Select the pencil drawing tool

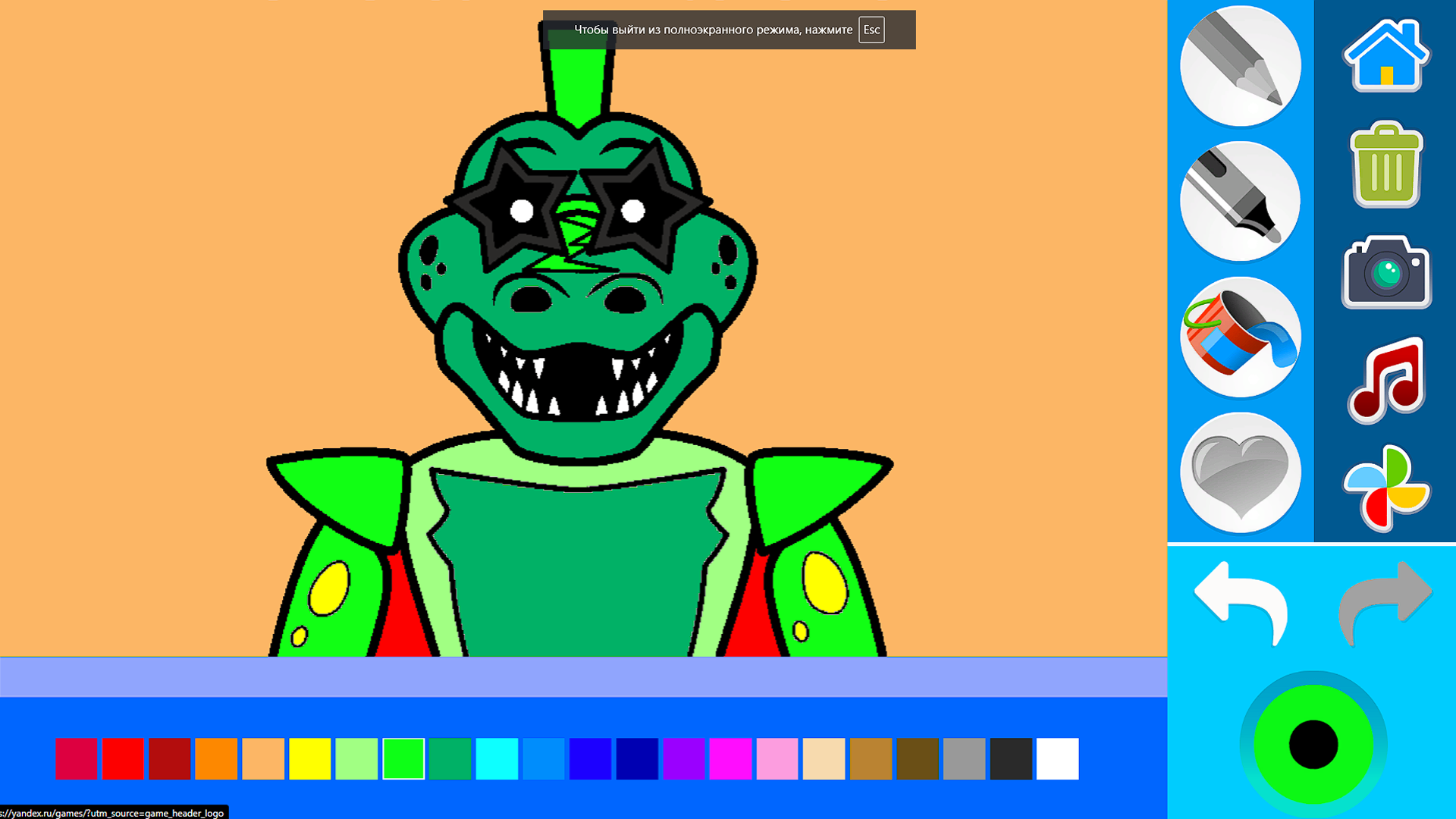point(1241,65)
